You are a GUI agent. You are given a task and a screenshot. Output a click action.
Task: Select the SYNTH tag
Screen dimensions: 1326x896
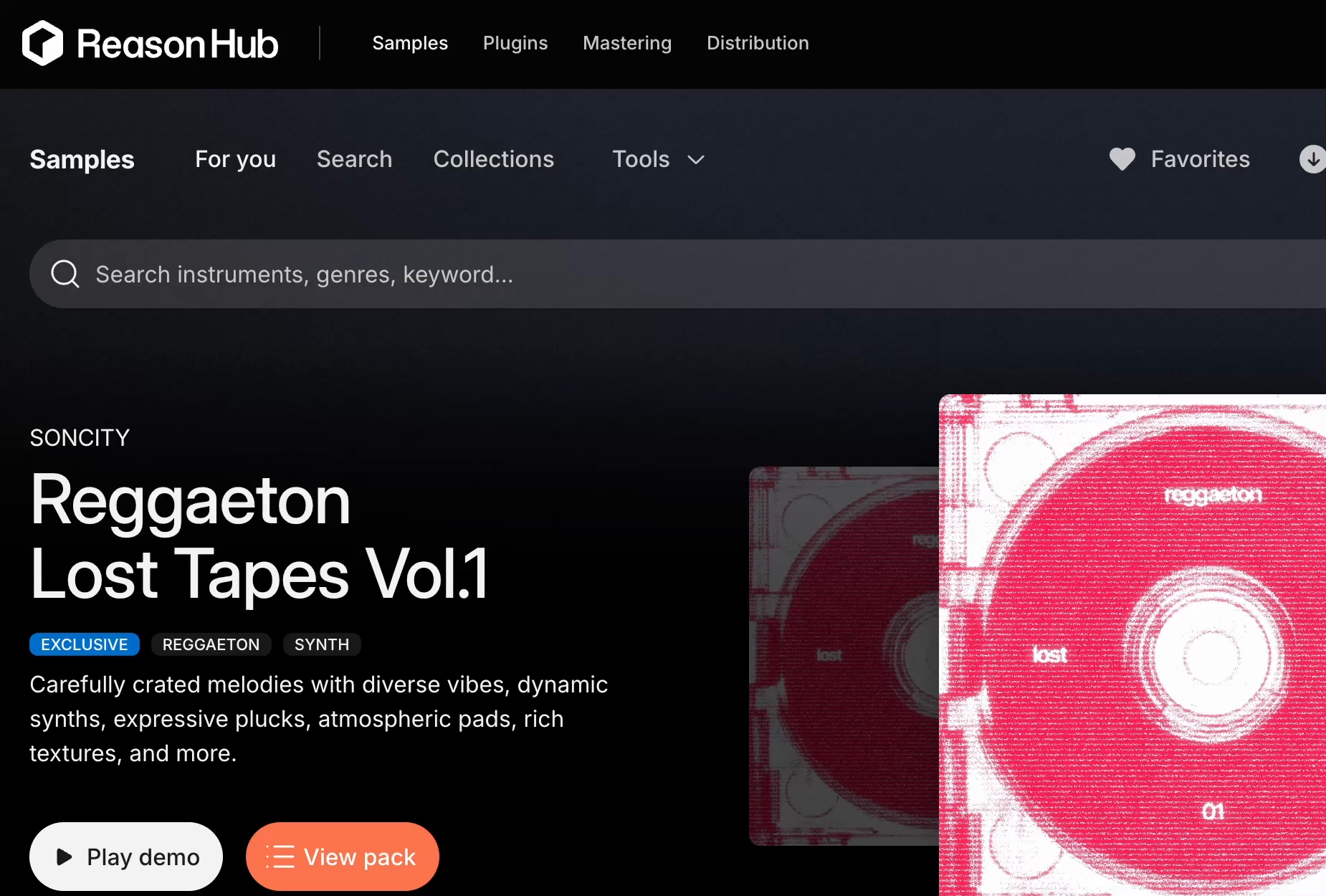[322, 644]
